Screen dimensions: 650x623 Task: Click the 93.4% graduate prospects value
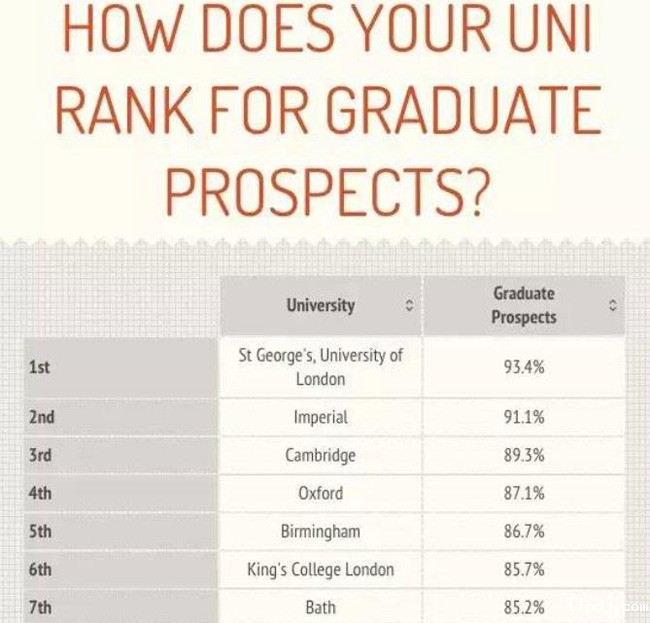click(524, 367)
